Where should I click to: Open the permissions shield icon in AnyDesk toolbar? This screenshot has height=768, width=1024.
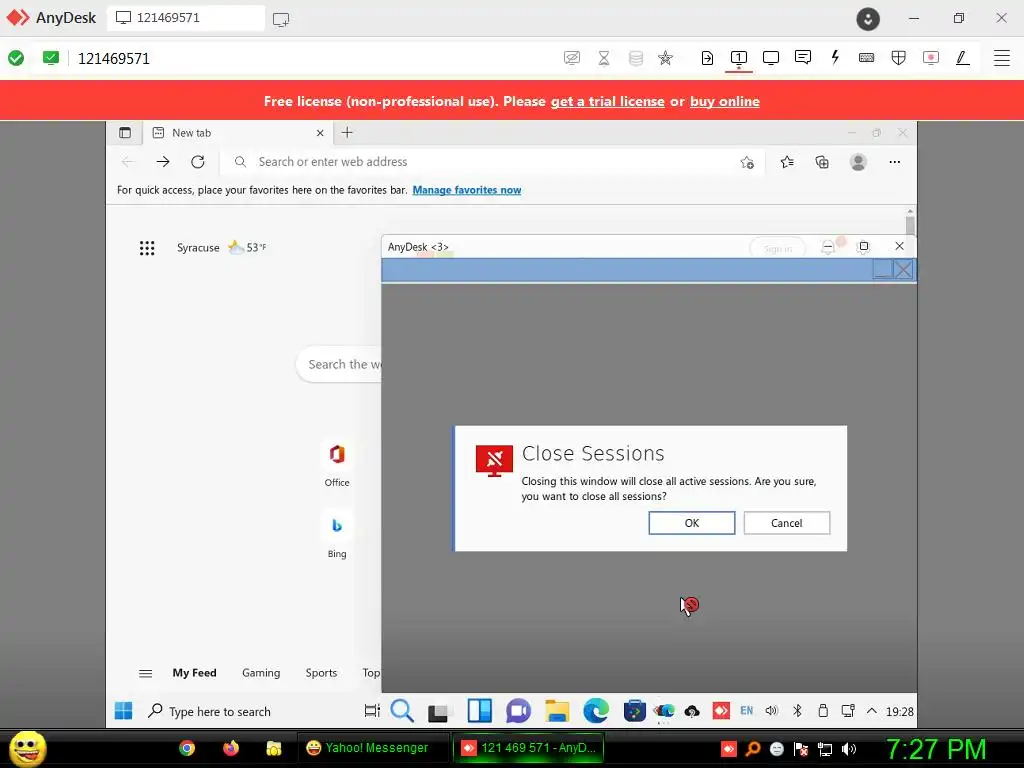[899, 58]
